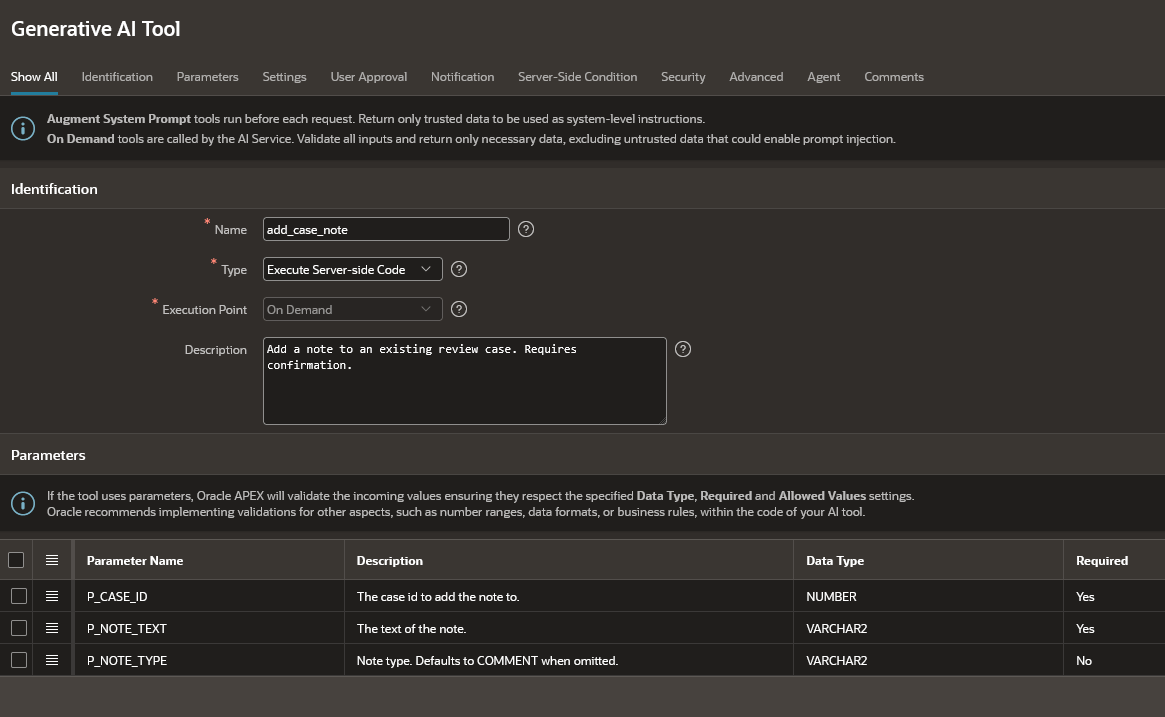Click the Required 'Yes' cell for P_CASE_ID

(1114, 596)
